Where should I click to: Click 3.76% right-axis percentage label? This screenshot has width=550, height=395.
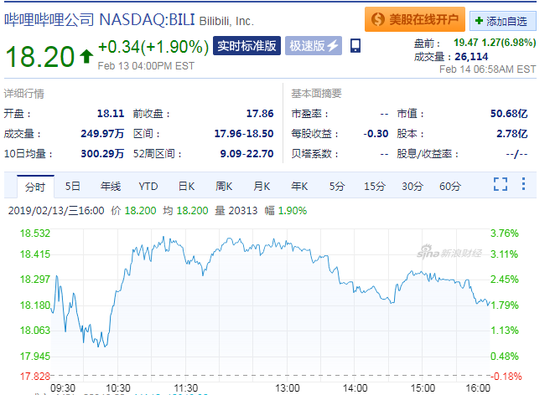click(504, 233)
